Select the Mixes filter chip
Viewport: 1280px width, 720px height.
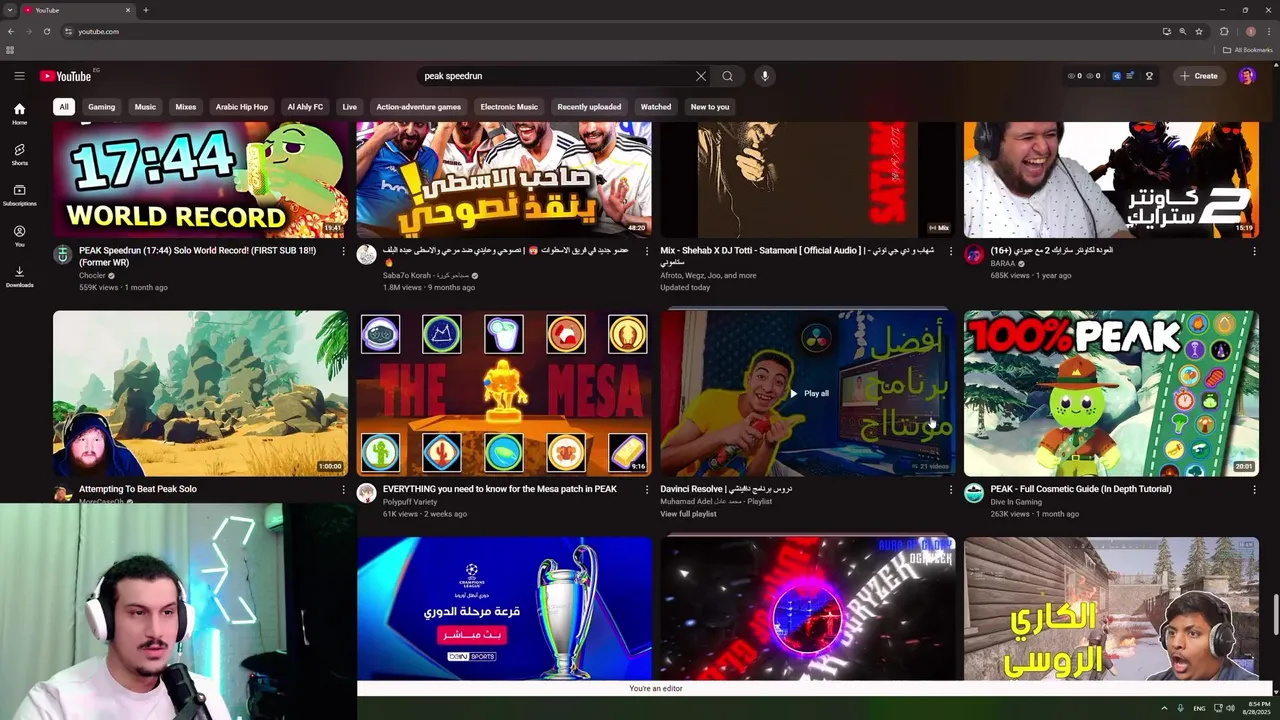186,107
